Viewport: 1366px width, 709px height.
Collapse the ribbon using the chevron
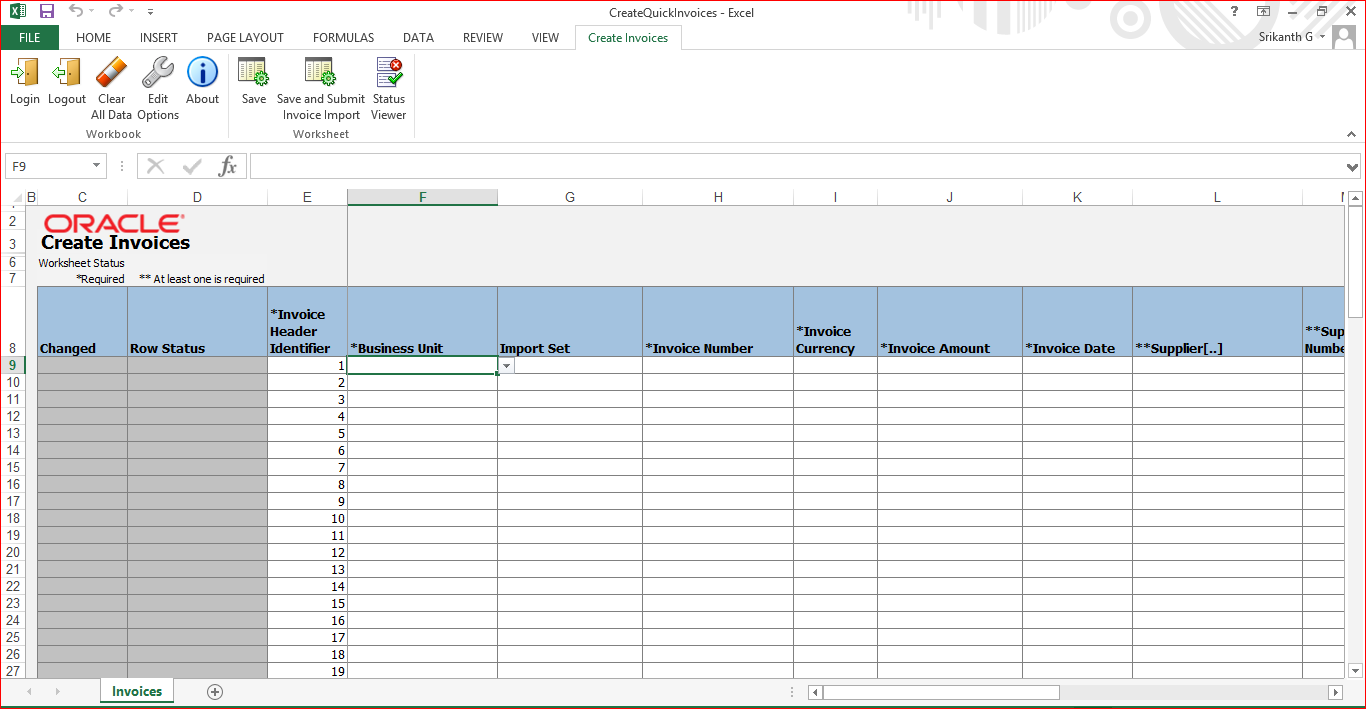pyautogui.click(x=1352, y=134)
